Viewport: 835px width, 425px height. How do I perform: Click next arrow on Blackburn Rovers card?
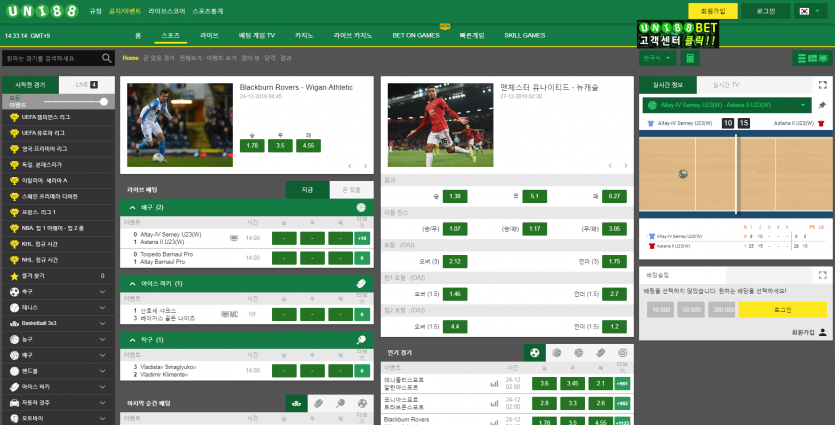click(x=365, y=166)
